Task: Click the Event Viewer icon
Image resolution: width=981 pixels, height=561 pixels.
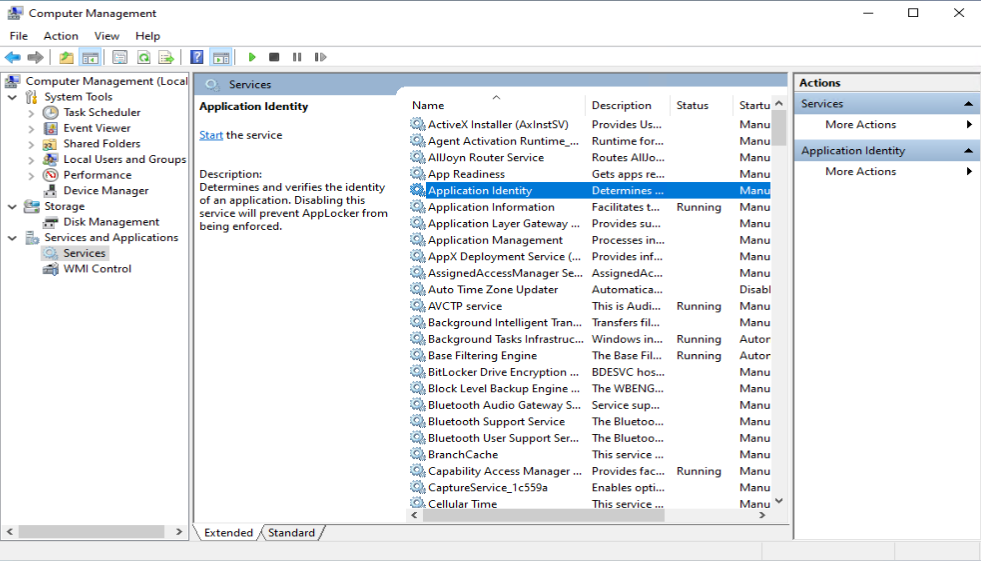Action: pos(51,128)
